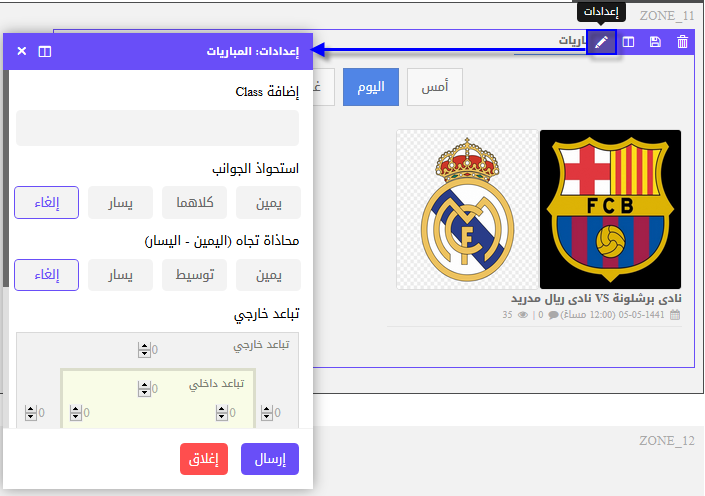The height and width of the screenshot is (496, 705).
Task: Click the match date 05-05-1441 text
Action: point(642,315)
